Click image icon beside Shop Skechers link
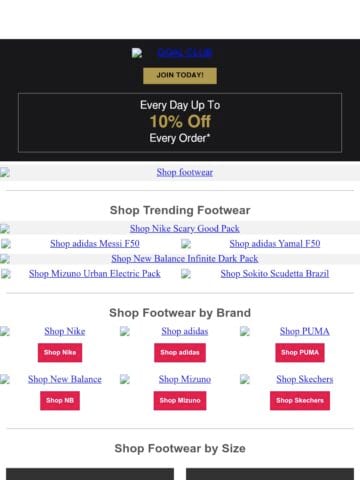 (245, 379)
